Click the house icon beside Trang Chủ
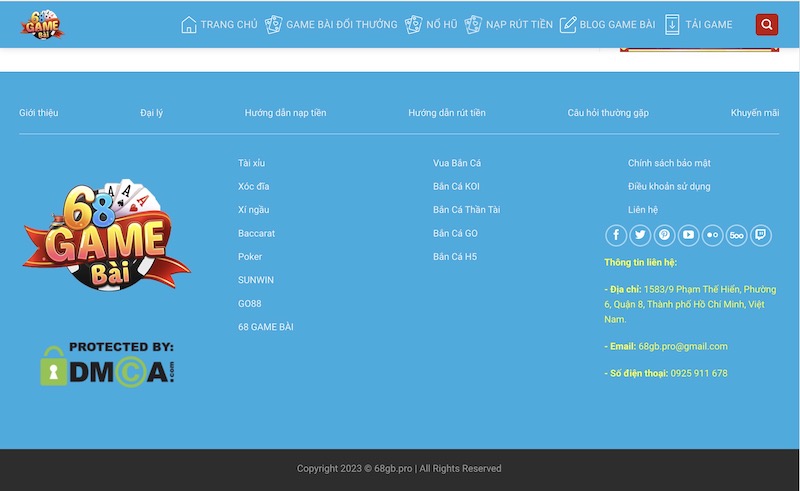800x491 pixels. click(189, 24)
